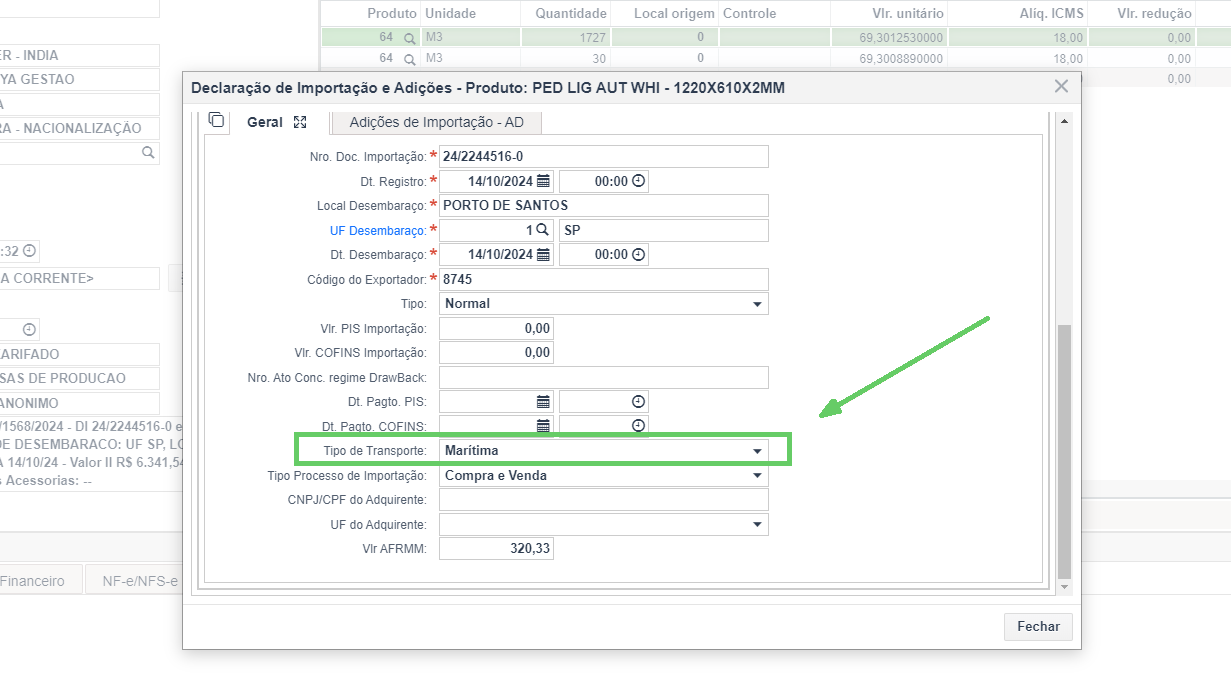
Task: Click the CNPJ/CPF do Adquirente field
Action: tap(604, 500)
